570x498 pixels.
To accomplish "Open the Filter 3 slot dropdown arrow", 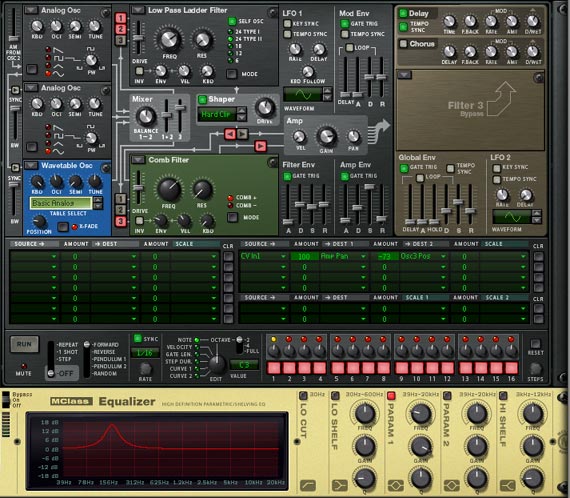I will point(404,75).
